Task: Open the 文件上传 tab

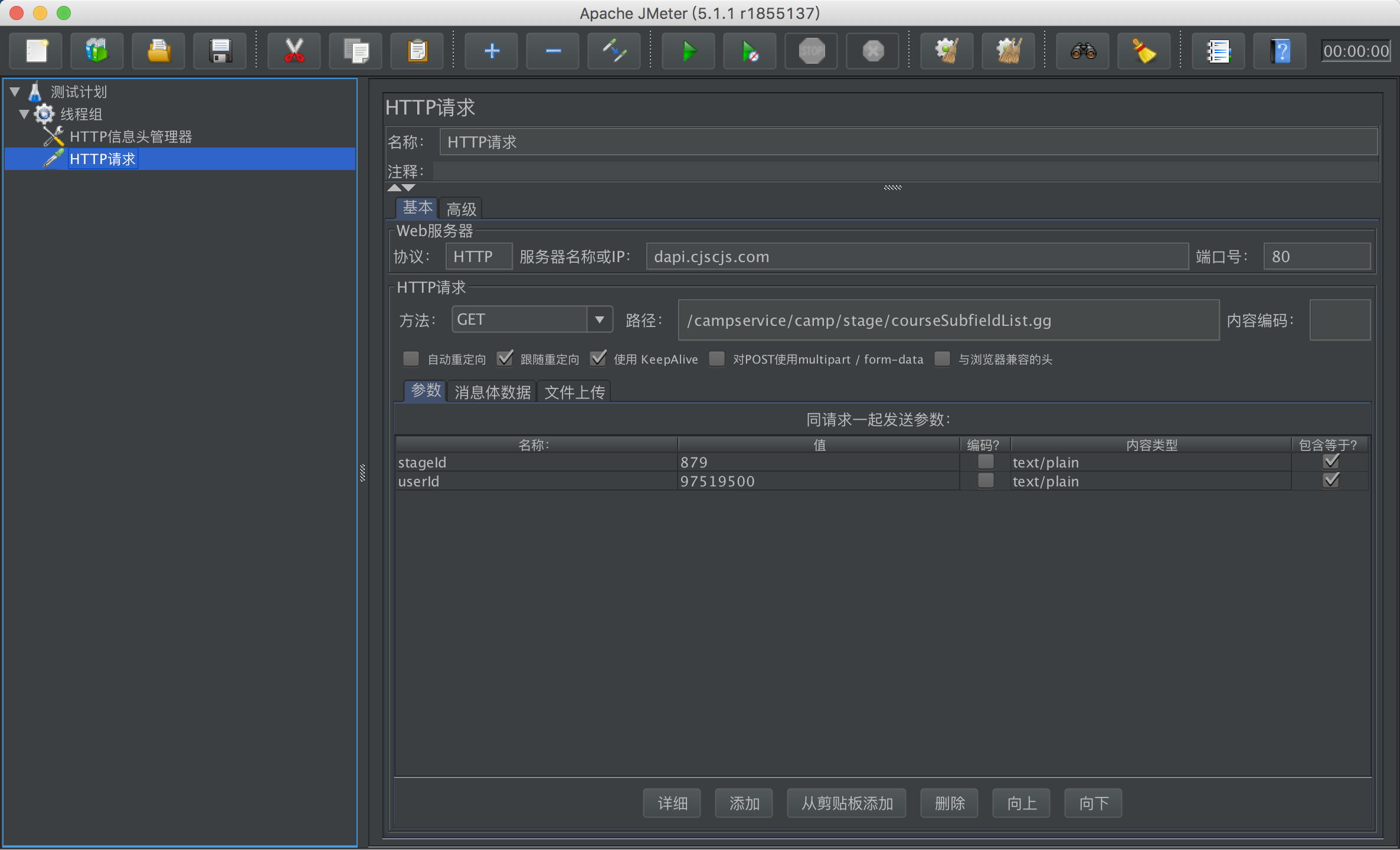Action: (x=574, y=391)
